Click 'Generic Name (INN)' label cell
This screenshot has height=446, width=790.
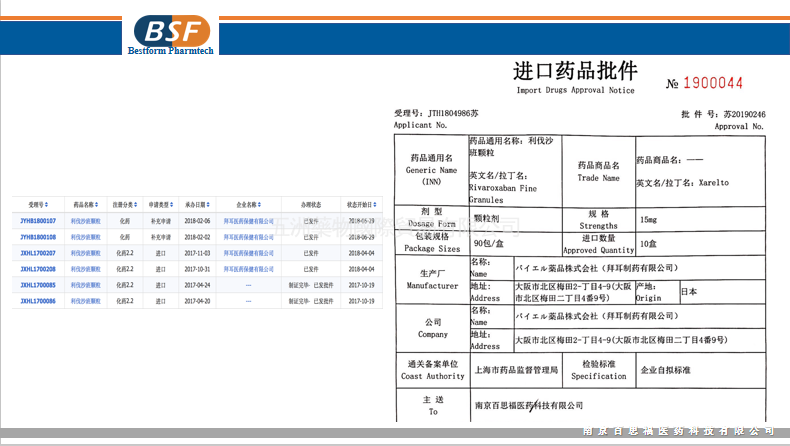pyautogui.click(x=432, y=170)
